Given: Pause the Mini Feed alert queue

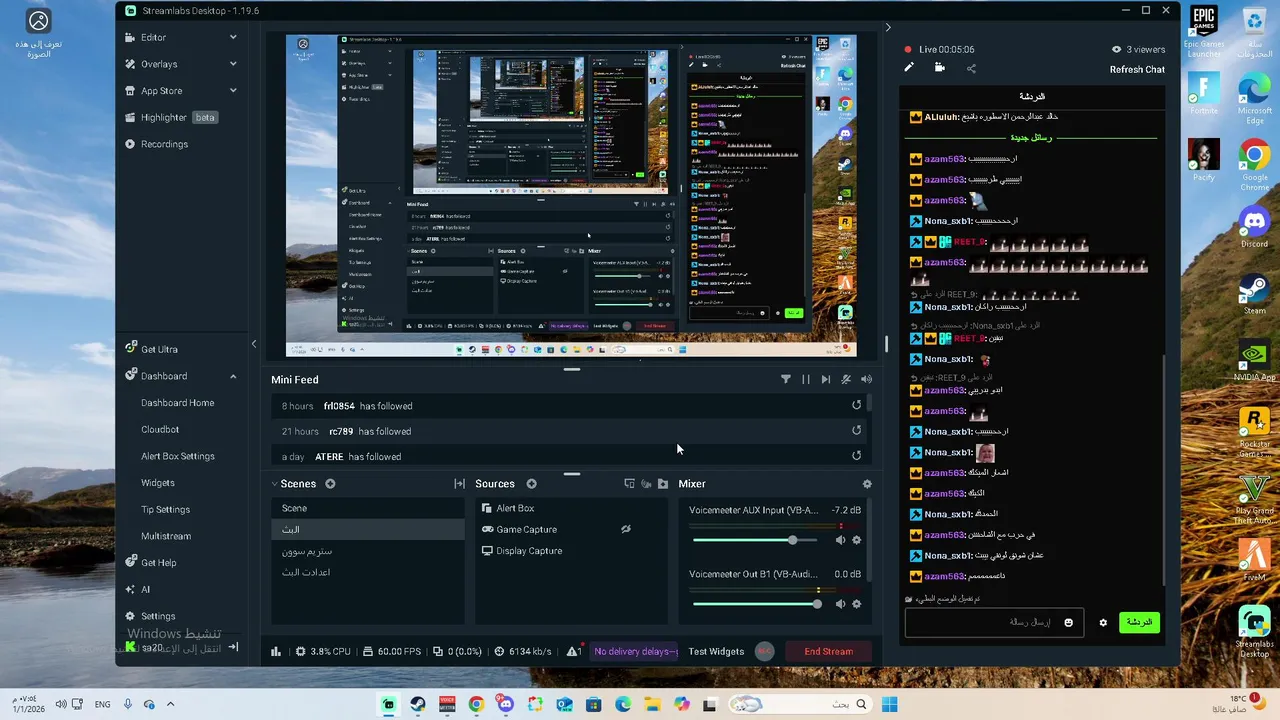Looking at the screenshot, I should pos(805,379).
